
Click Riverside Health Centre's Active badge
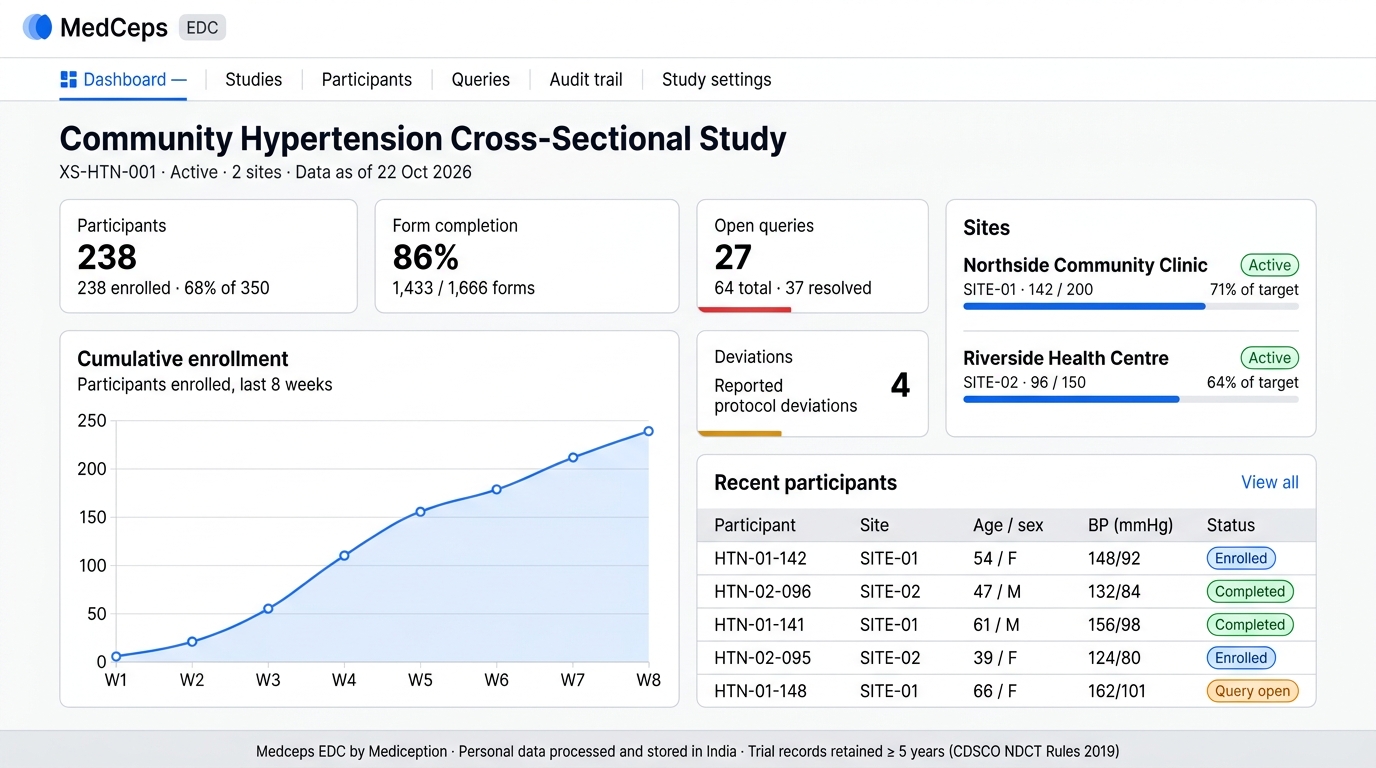[x=1269, y=358]
